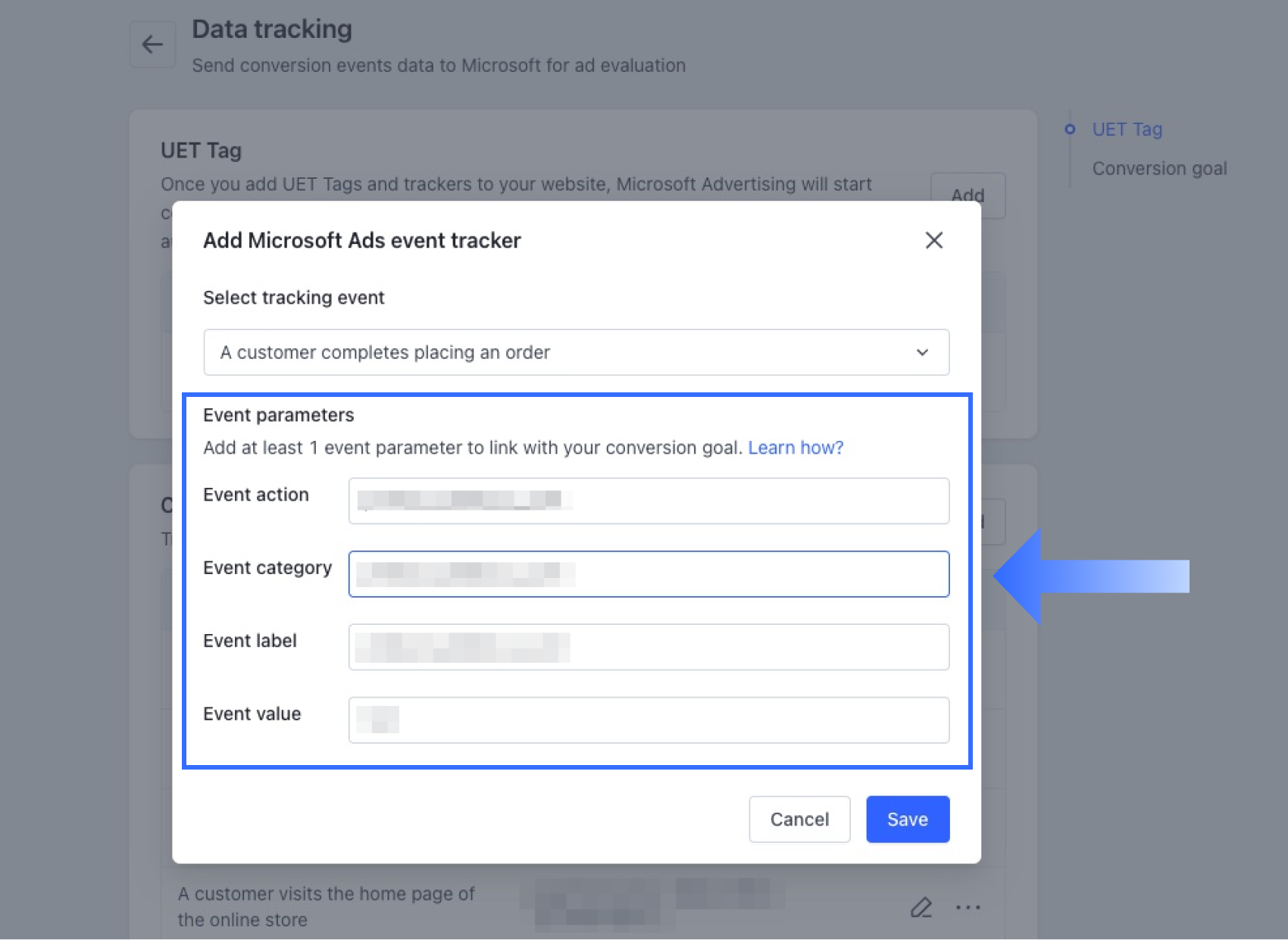Click the Select tracking event label
The image size is (1288, 940).
[293, 298]
